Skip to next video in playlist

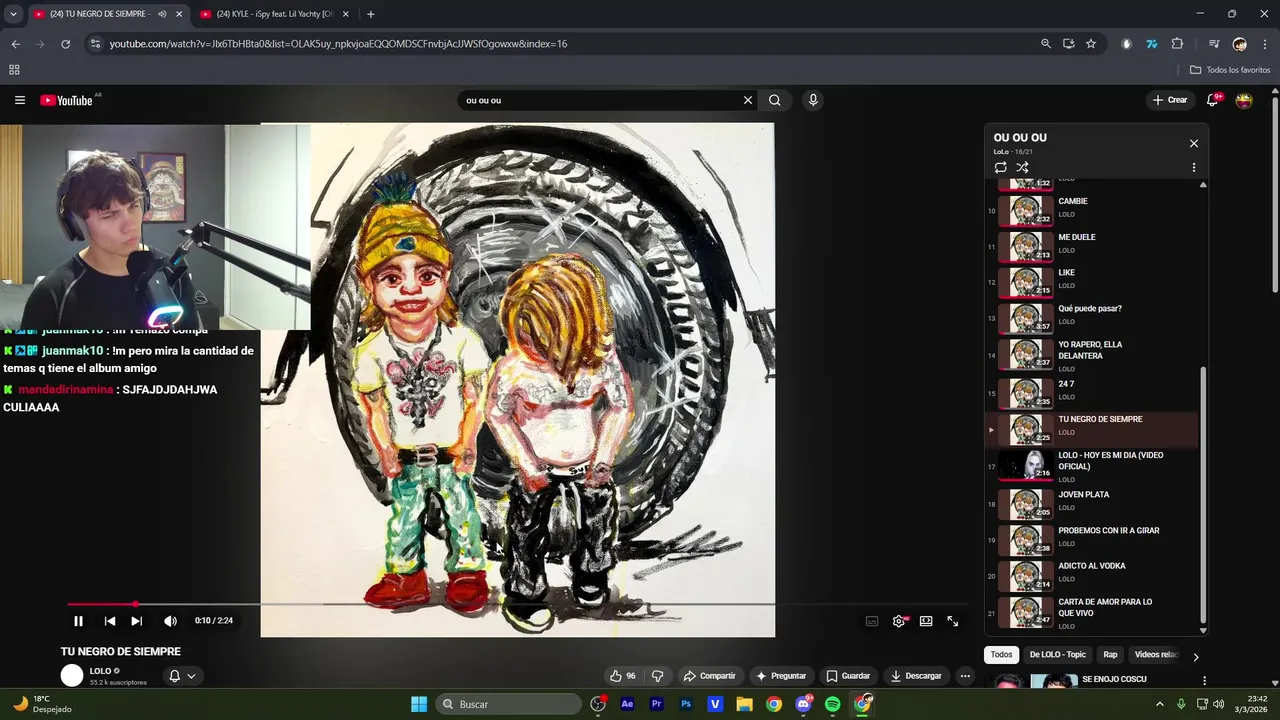pos(137,621)
